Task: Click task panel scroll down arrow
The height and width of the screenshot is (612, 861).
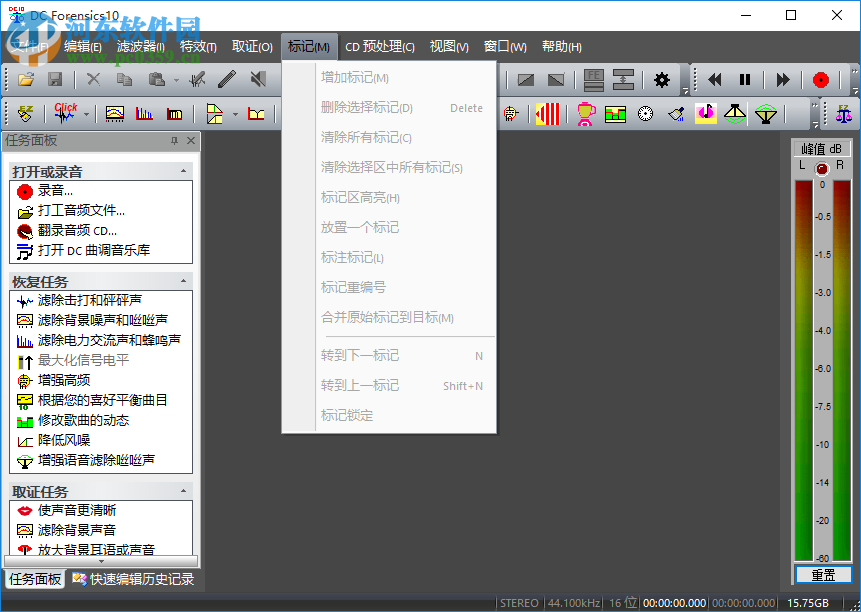Action: [x=101, y=562]
